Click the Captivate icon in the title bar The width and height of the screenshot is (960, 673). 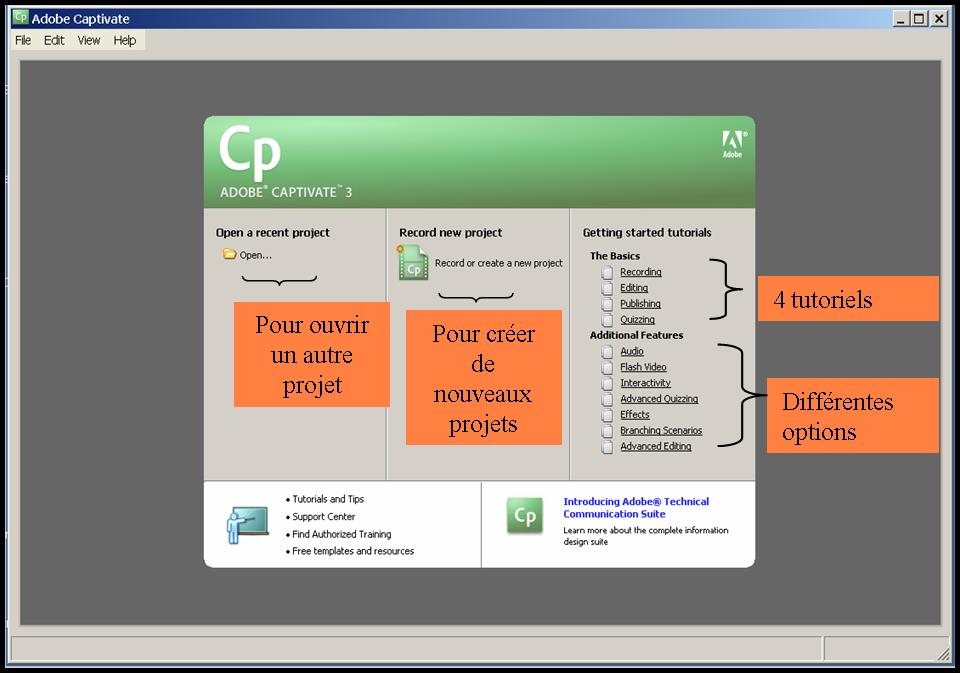pos(20,18)
